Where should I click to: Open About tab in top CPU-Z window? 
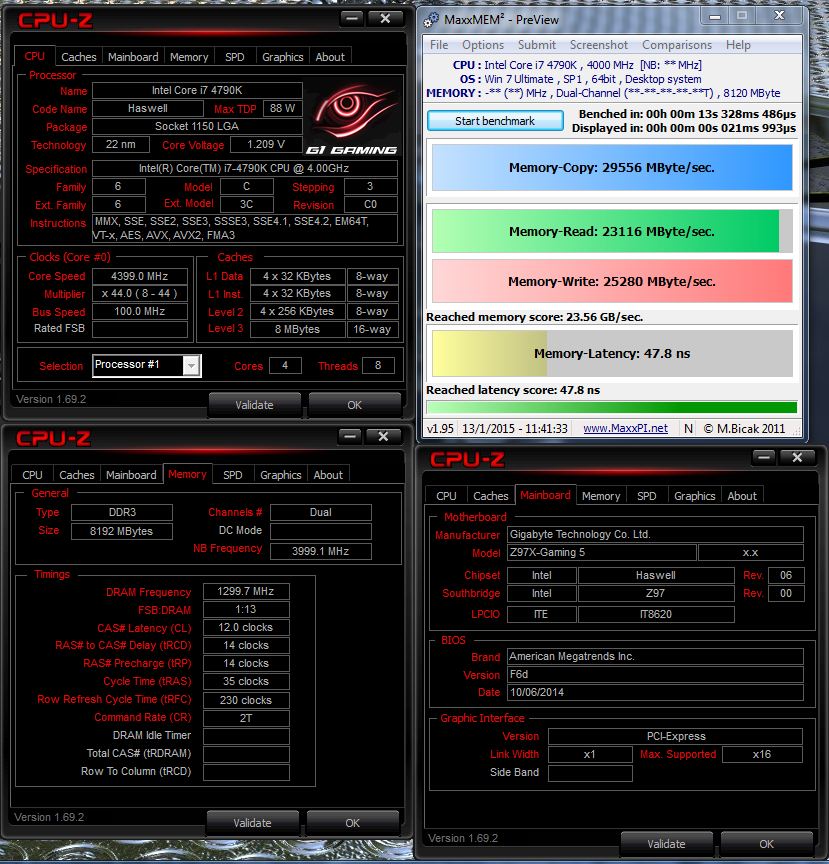click(330, 57)
